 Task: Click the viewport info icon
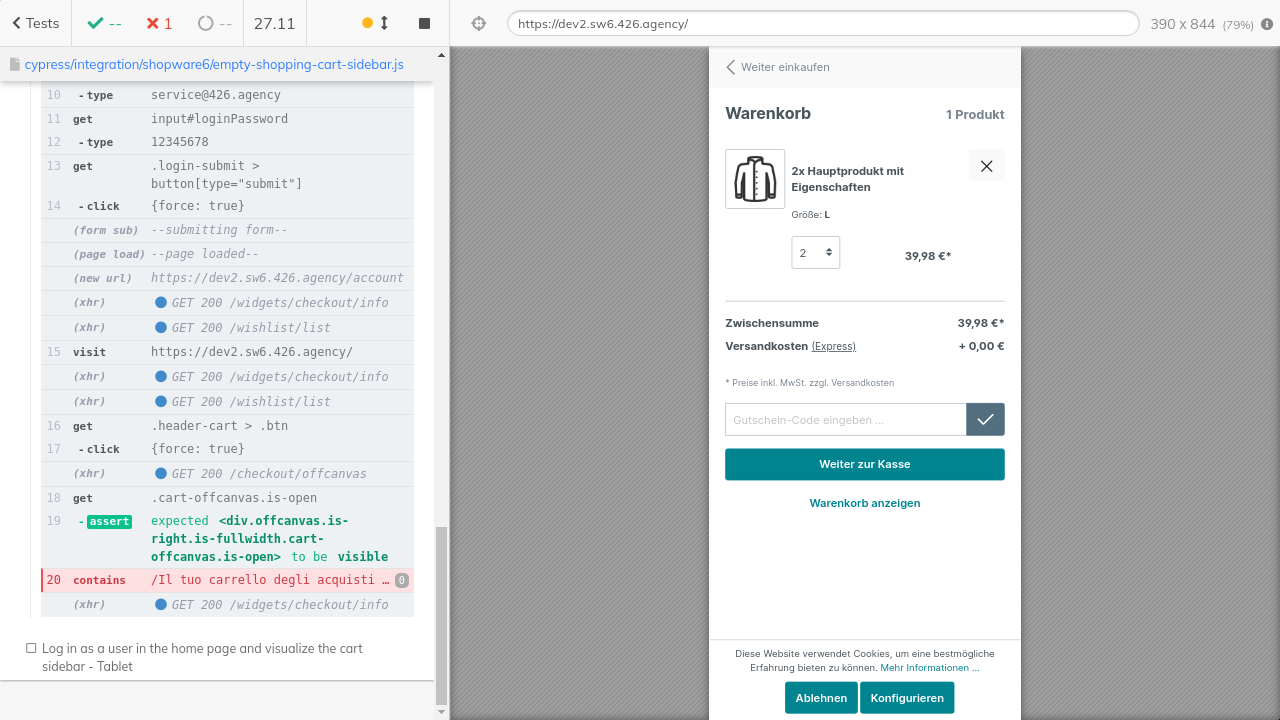tap(1266, 23)
